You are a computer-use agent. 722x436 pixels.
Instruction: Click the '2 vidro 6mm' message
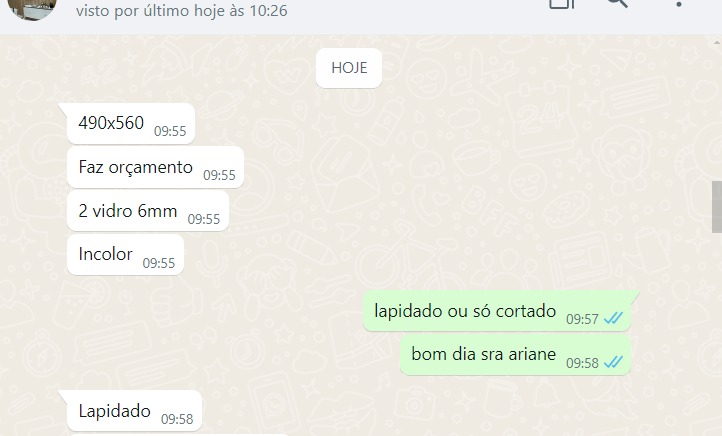(x=148, y=211)
